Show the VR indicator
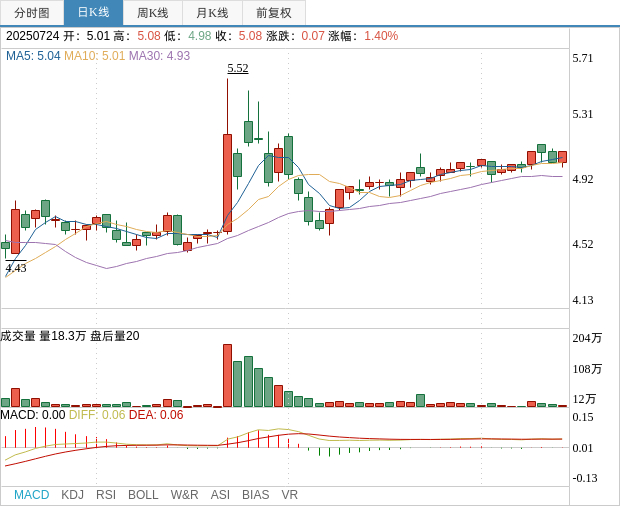Viewport: 620px width, 506px height. 289,495
